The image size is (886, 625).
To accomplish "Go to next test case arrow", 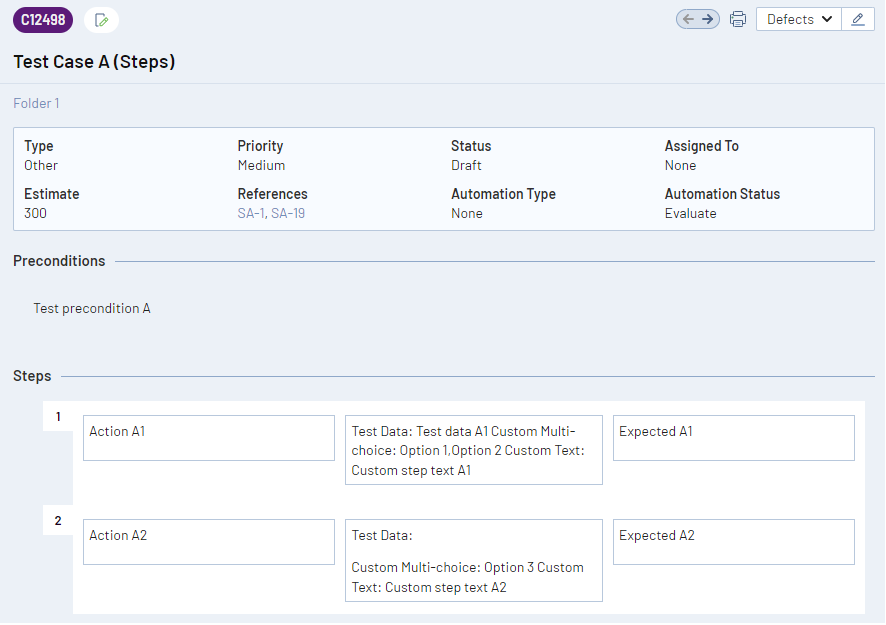I will pos(708,19).
